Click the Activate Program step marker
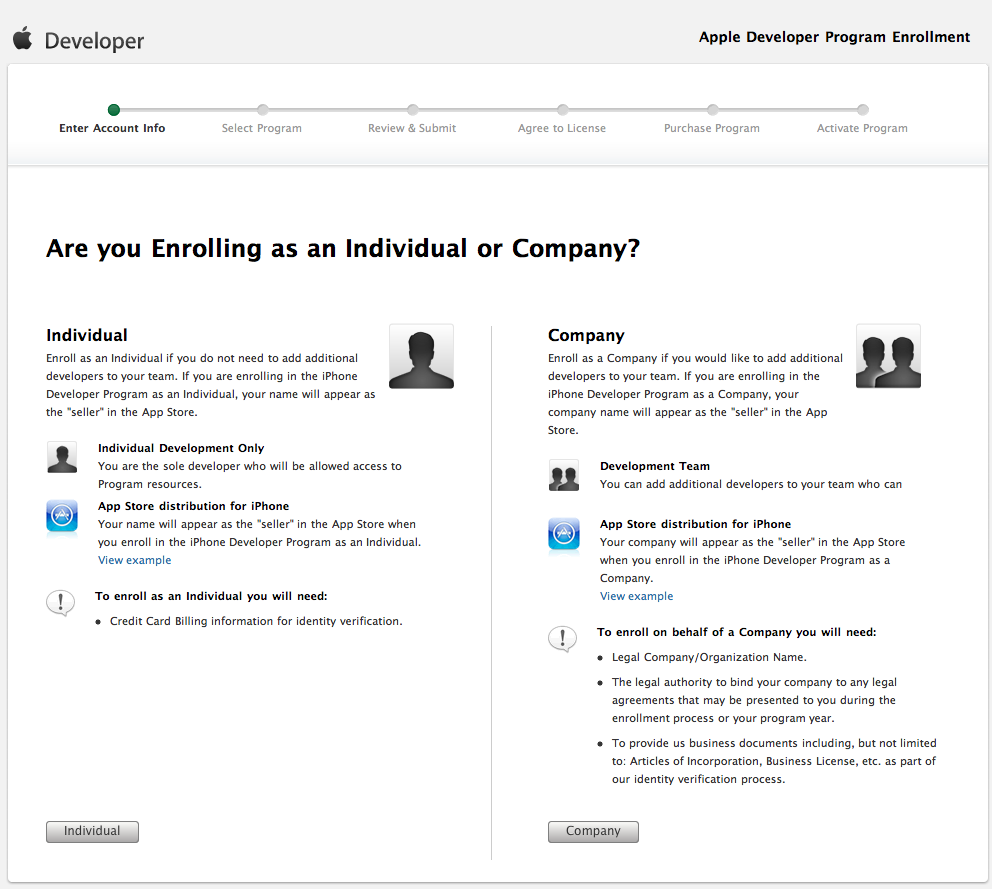Viewport: 992px width, 889px height. (862, 110)
